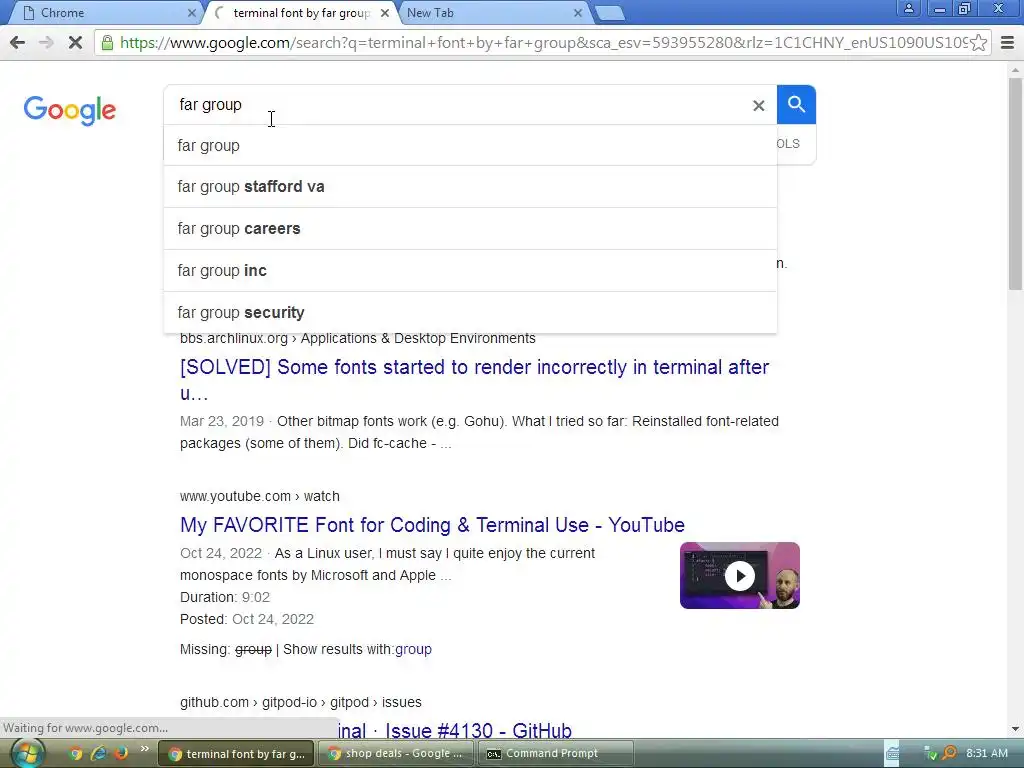The image size is (1024, 768).
Task: Go to Google home via the logo
Action: [x=70, y=110]
